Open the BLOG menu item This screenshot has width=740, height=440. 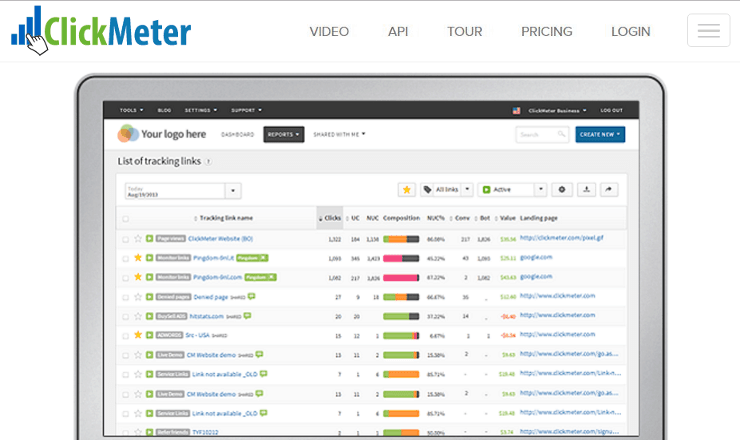164,110
